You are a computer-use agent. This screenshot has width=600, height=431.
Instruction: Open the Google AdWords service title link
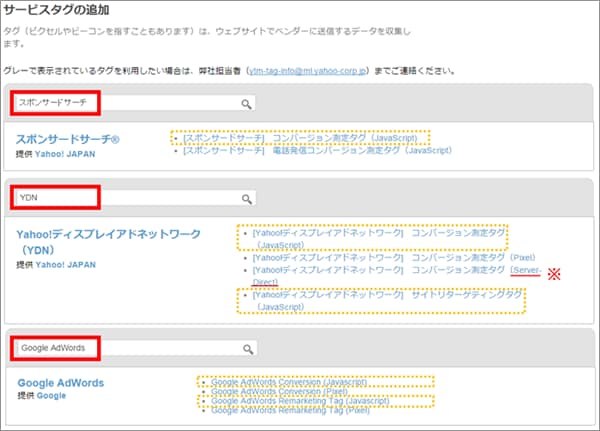(x=61, y=383)
